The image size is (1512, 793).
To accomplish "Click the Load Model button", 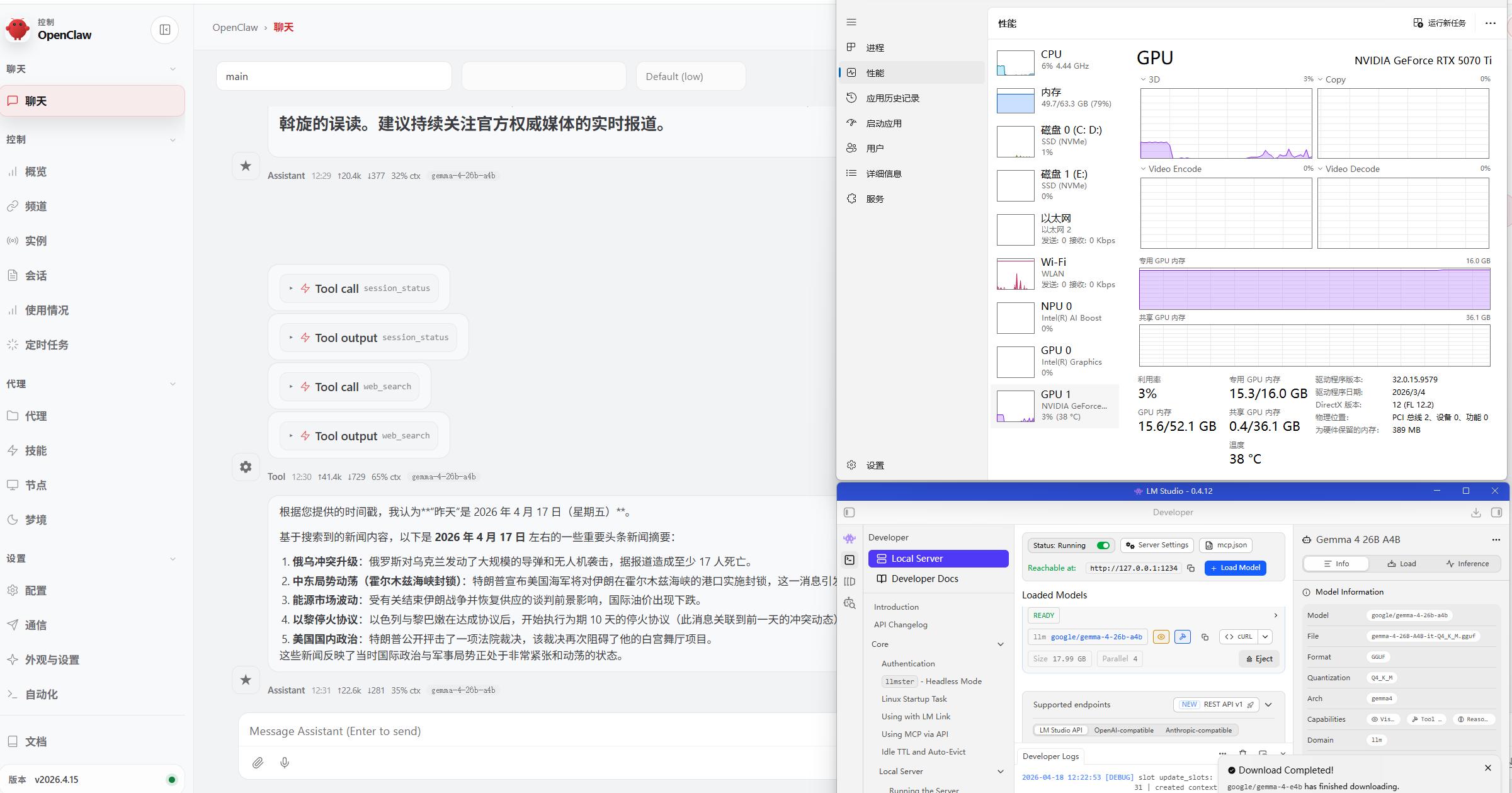I will coord(1235,568).
